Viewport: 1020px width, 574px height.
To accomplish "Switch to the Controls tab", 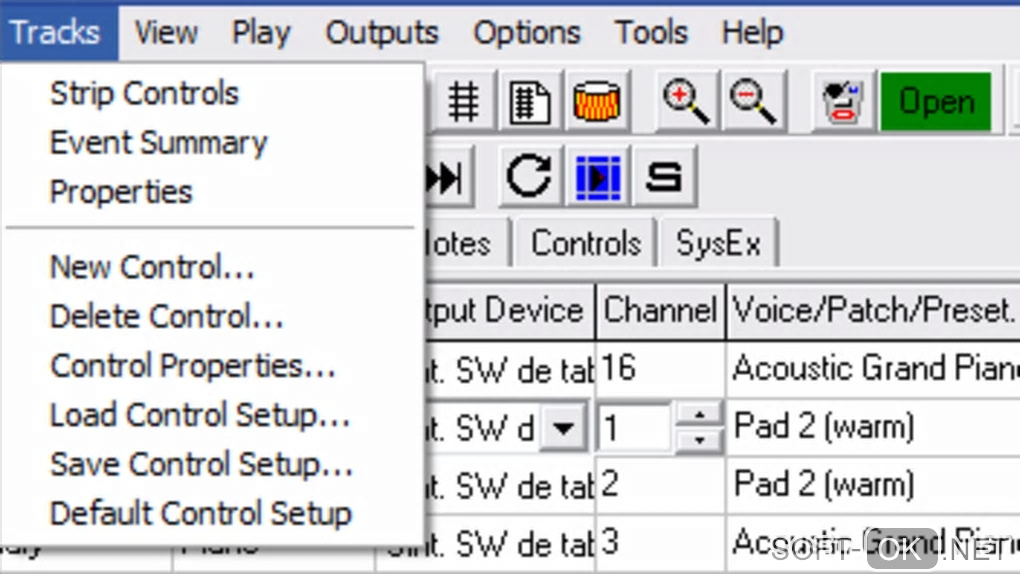I will click(x=586, y=244).
